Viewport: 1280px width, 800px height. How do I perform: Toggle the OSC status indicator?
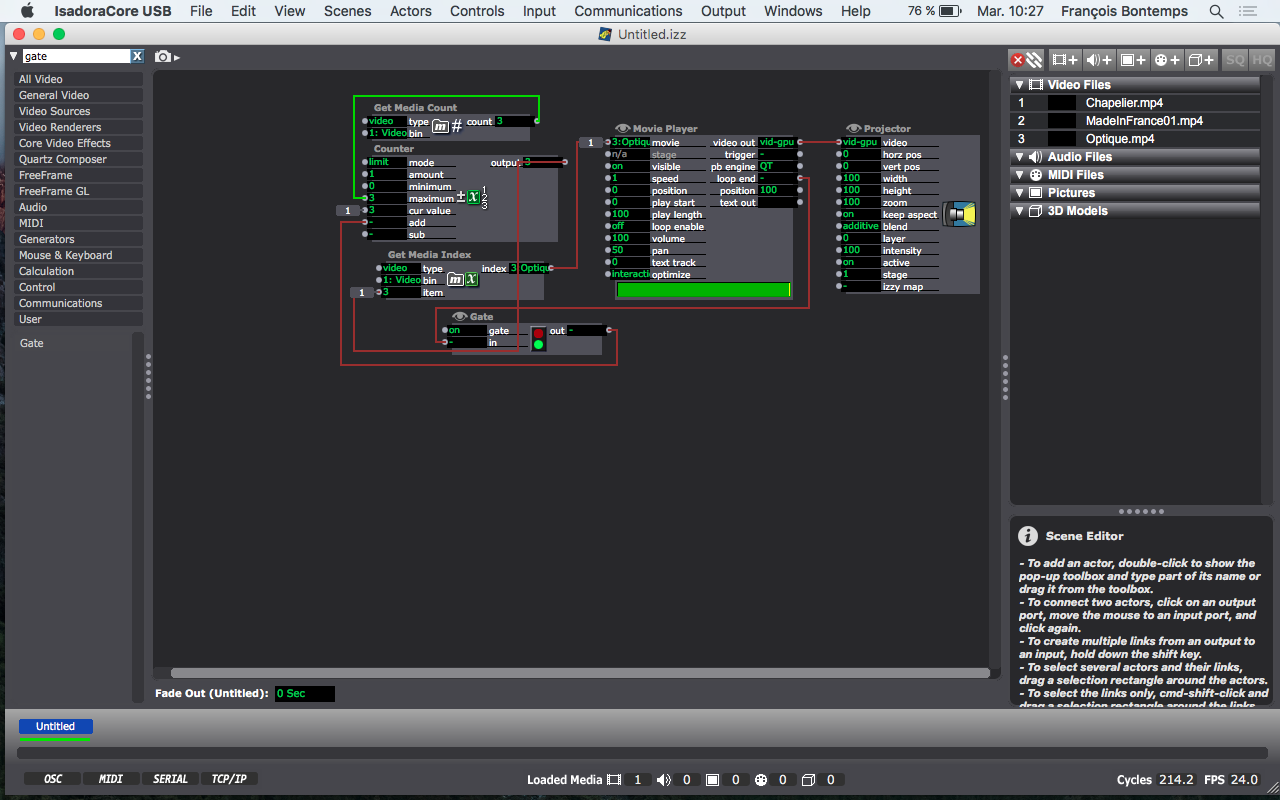(53, 779)
